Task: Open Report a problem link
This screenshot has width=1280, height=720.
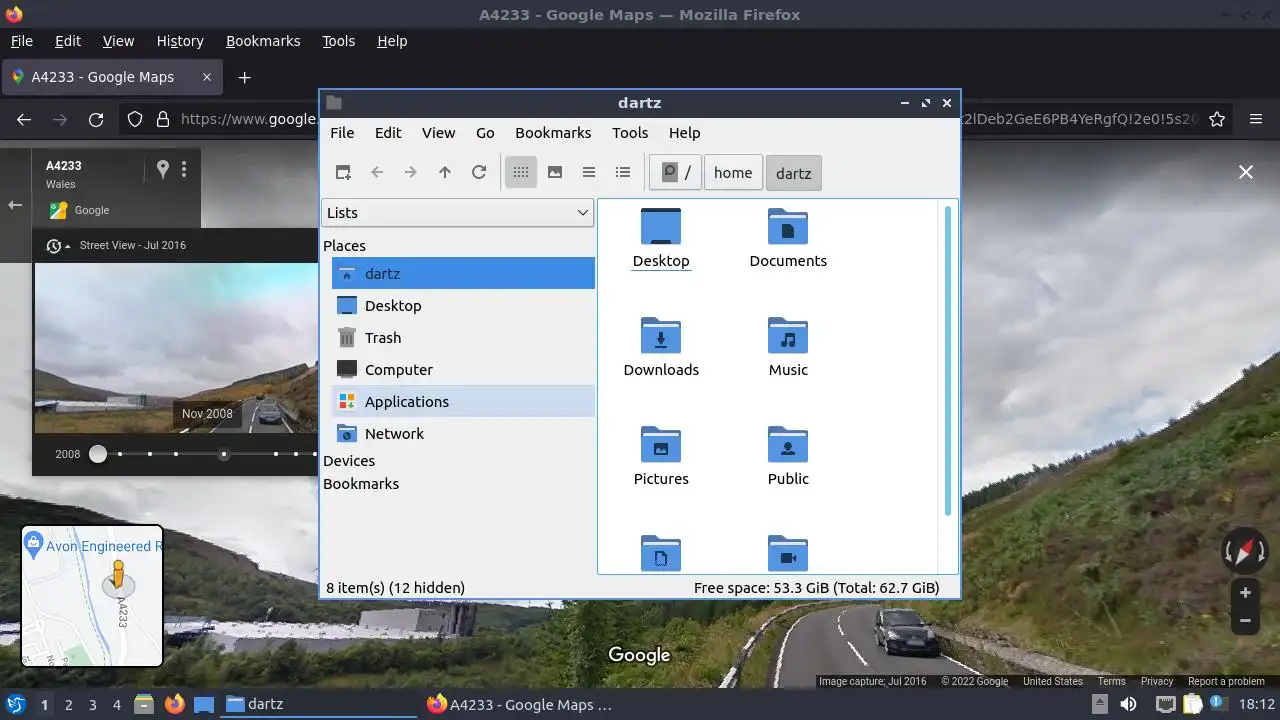Action: 1226,681
